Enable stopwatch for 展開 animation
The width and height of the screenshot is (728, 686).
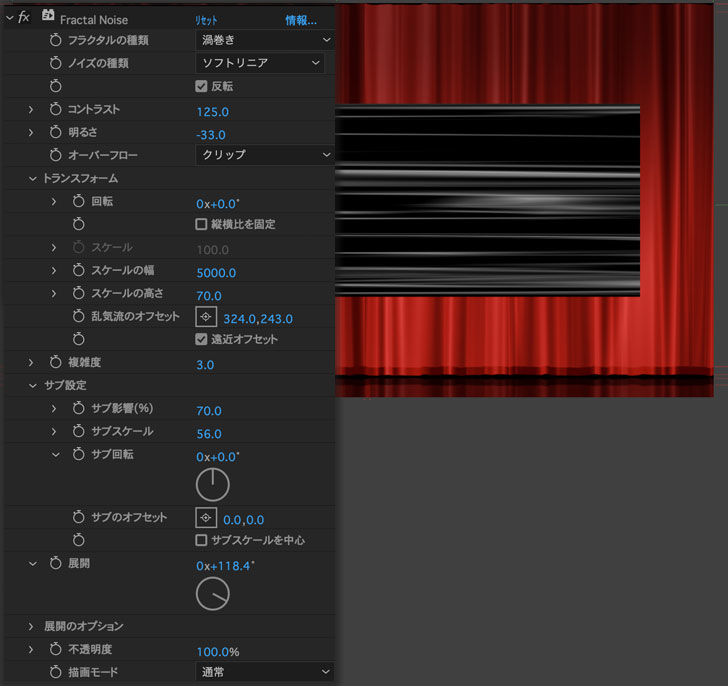click(55, 564)
